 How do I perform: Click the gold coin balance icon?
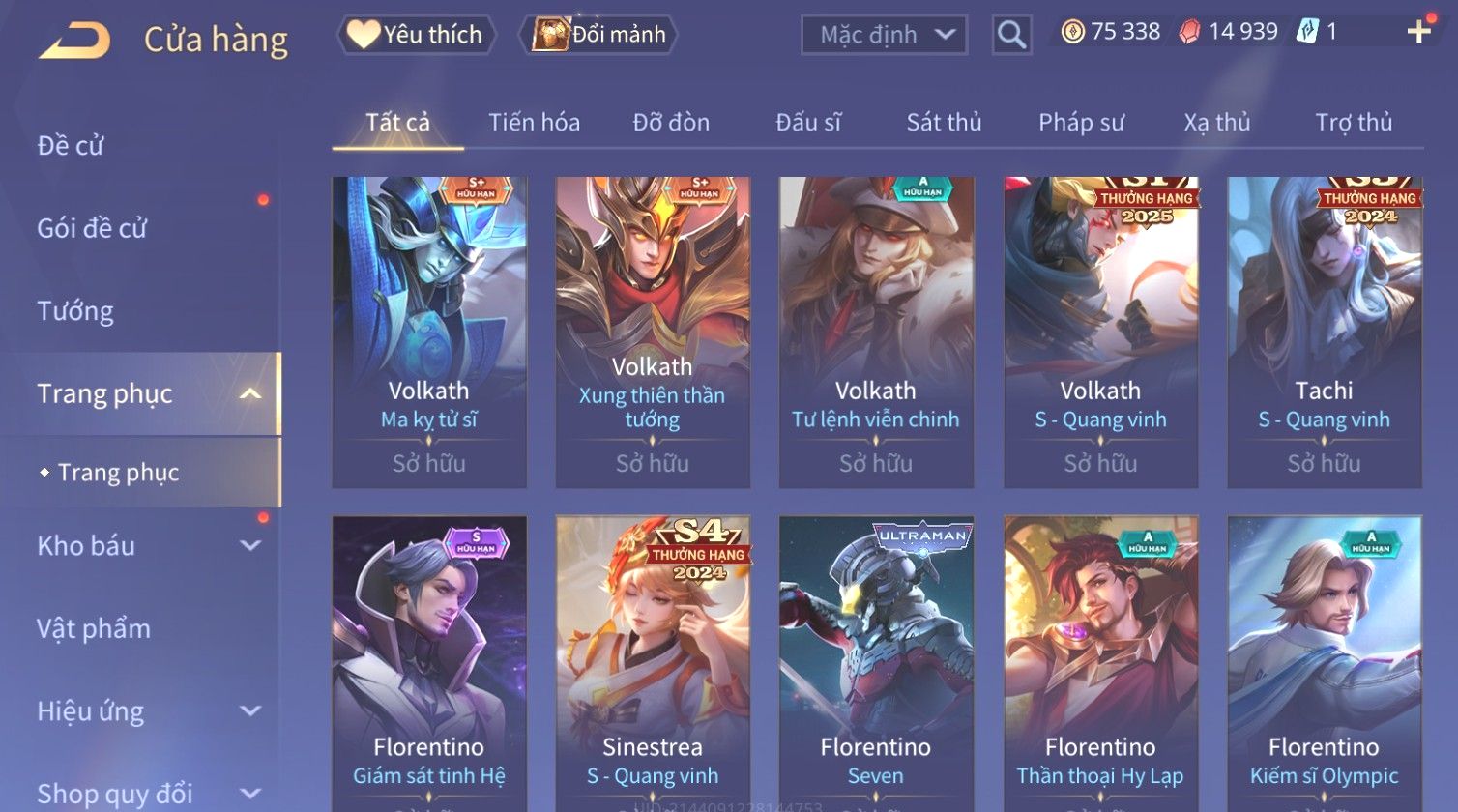1072,32
